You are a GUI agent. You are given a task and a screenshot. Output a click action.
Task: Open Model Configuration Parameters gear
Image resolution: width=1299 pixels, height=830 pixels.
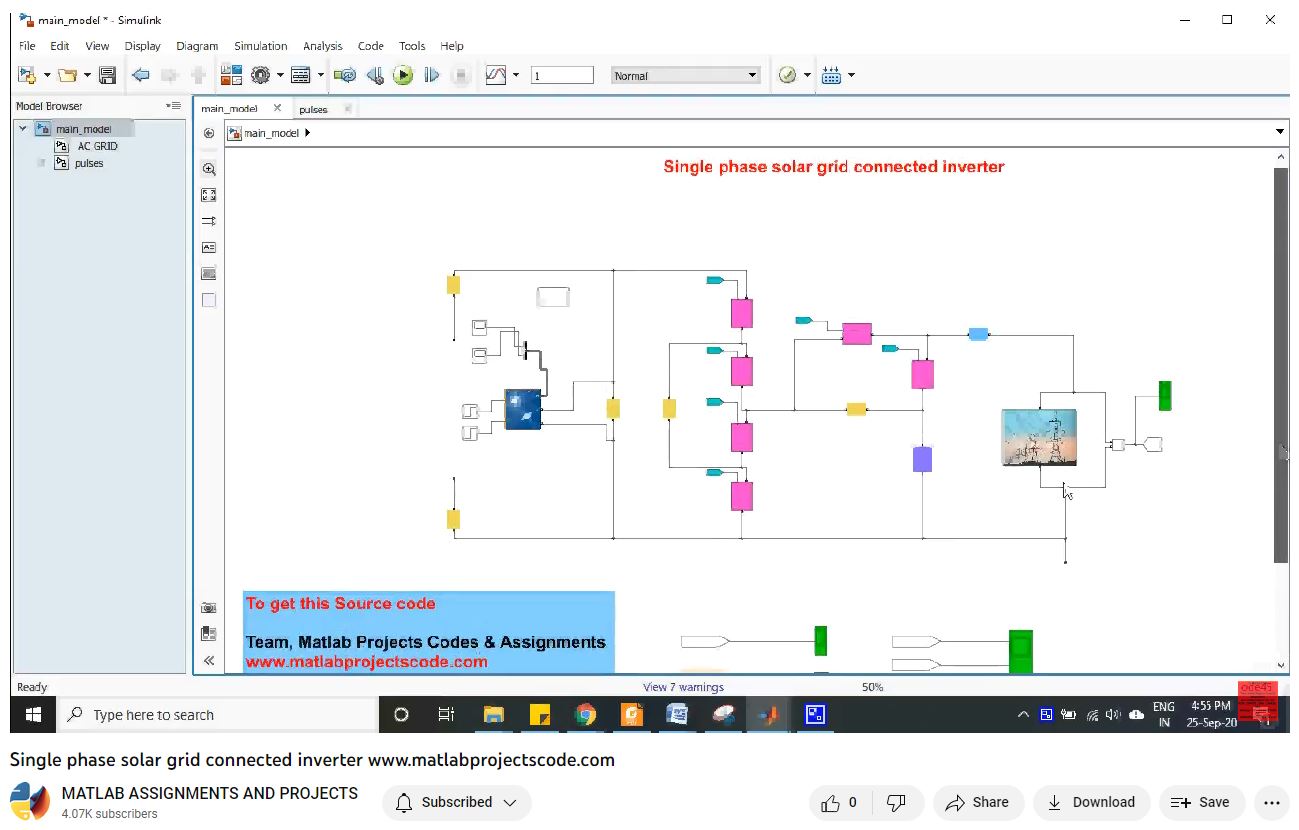[261, 75]
